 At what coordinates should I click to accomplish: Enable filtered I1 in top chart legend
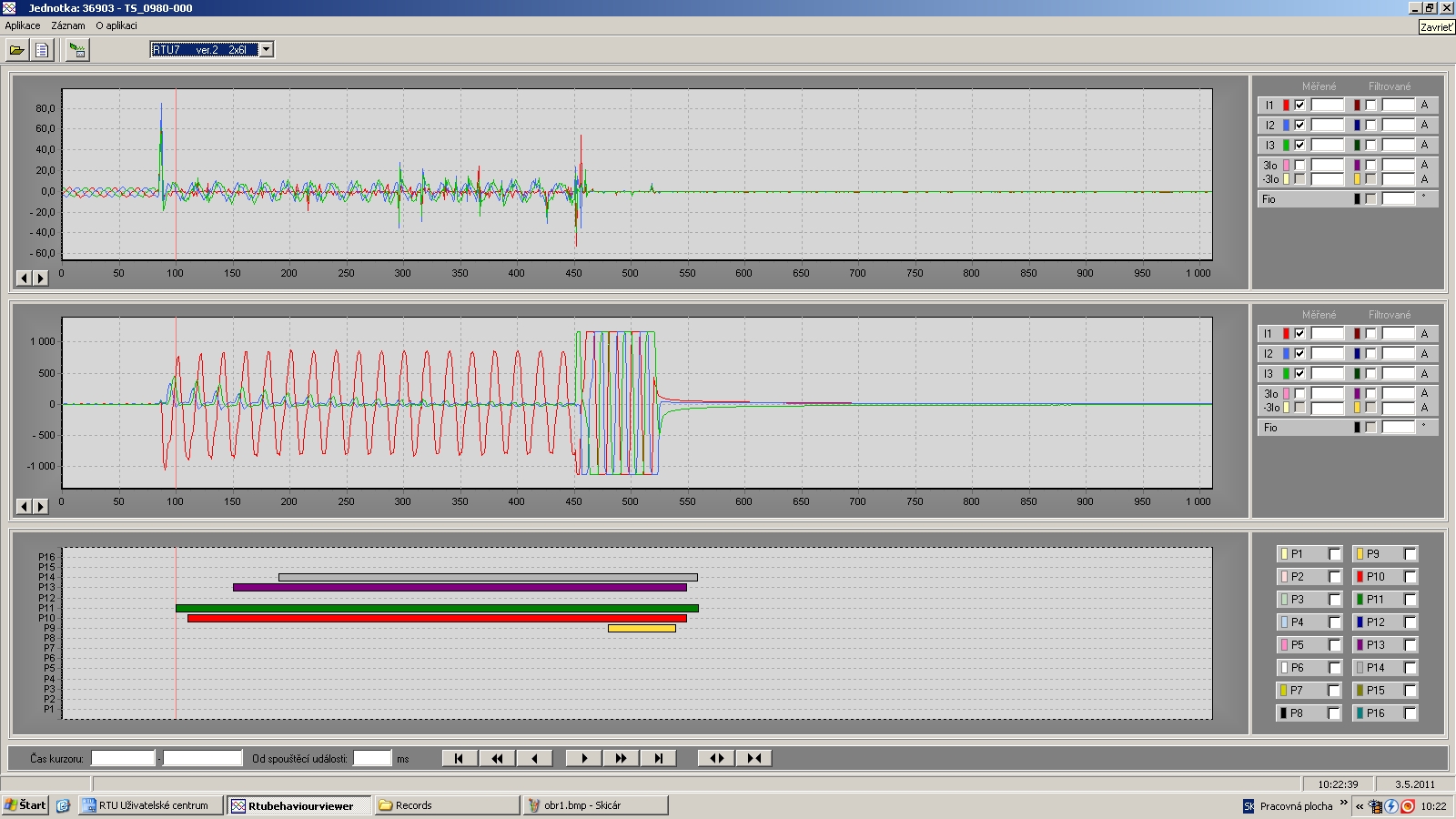point(1370,106)
